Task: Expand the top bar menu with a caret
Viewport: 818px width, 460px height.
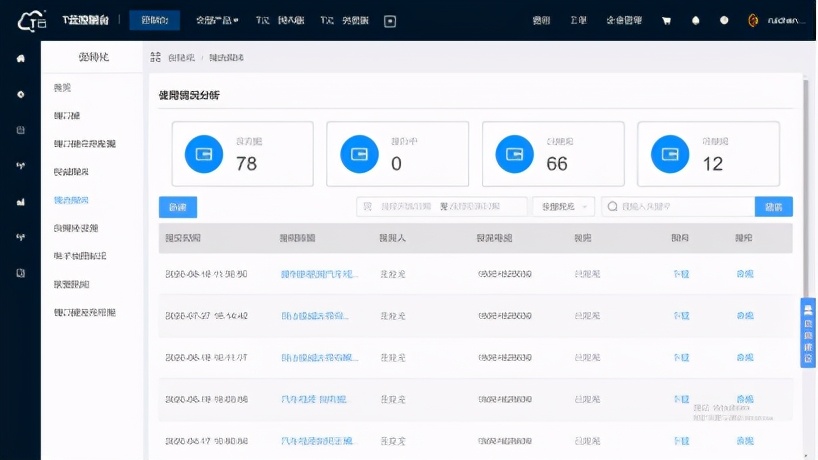Action: [x=217, y=20]
